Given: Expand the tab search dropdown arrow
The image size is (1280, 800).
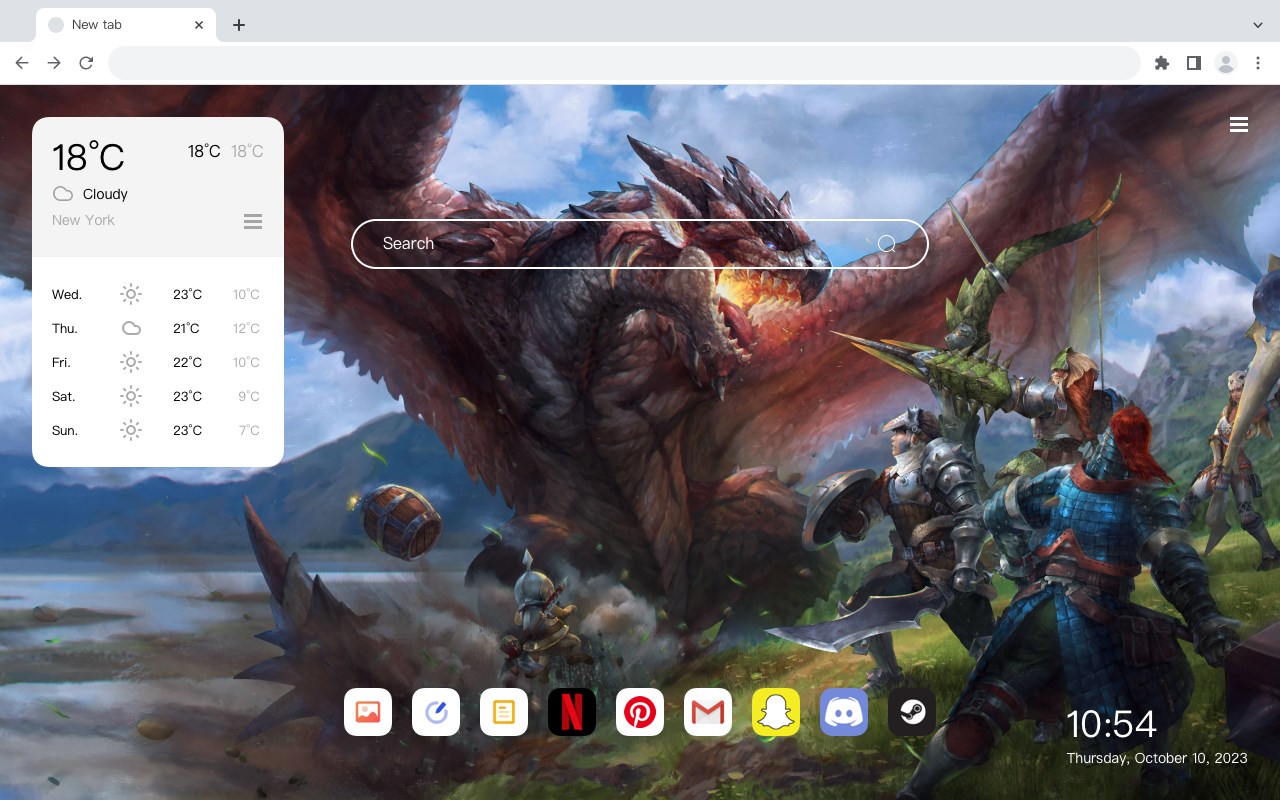Looking at the screenshot, I should coord(1258,25).
